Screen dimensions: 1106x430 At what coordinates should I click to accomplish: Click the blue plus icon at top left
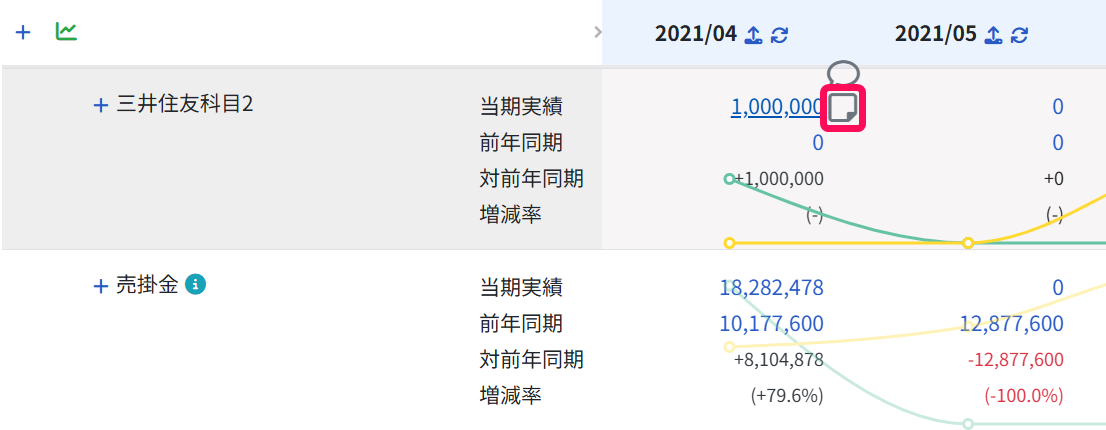coord(23,32)
